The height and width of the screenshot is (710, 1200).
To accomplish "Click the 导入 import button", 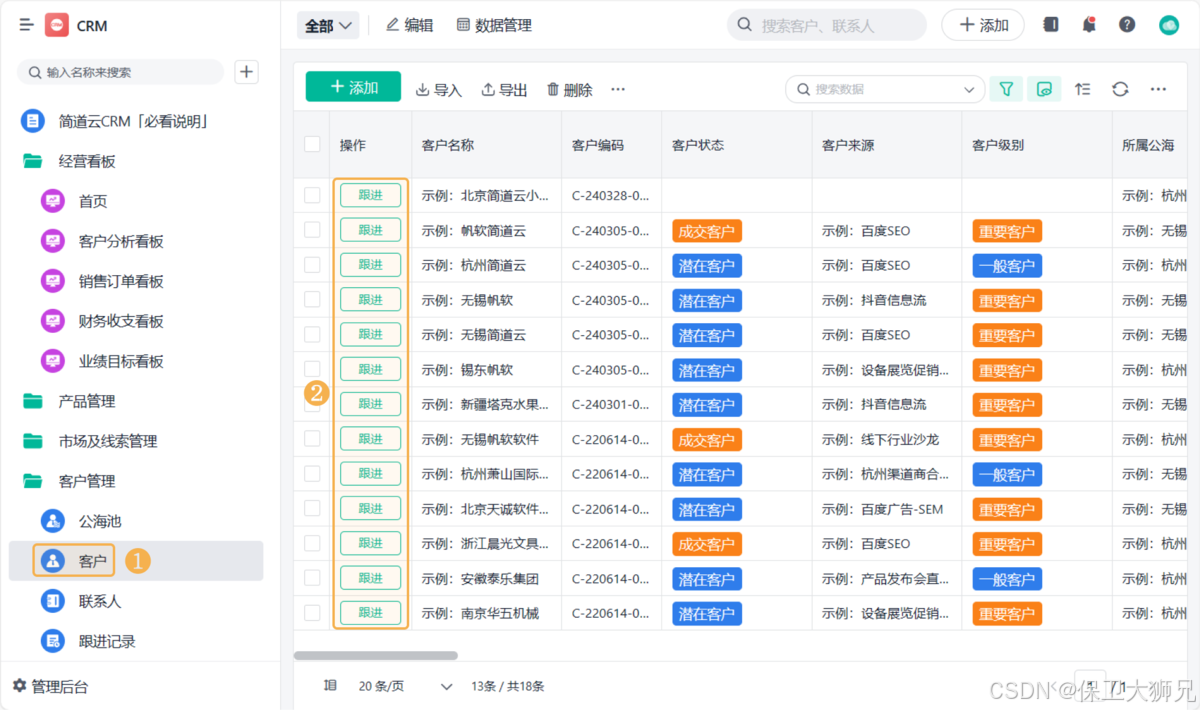I will point(439,89).
